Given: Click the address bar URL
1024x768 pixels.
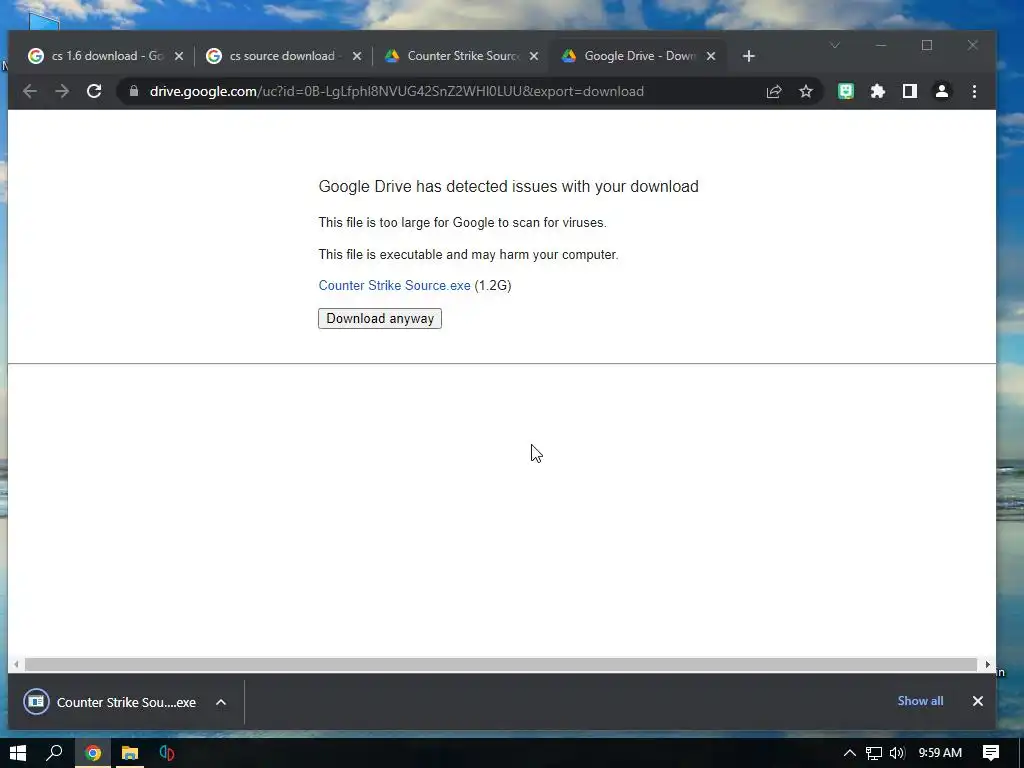Looking at the screenshot, I should (397, 91).
